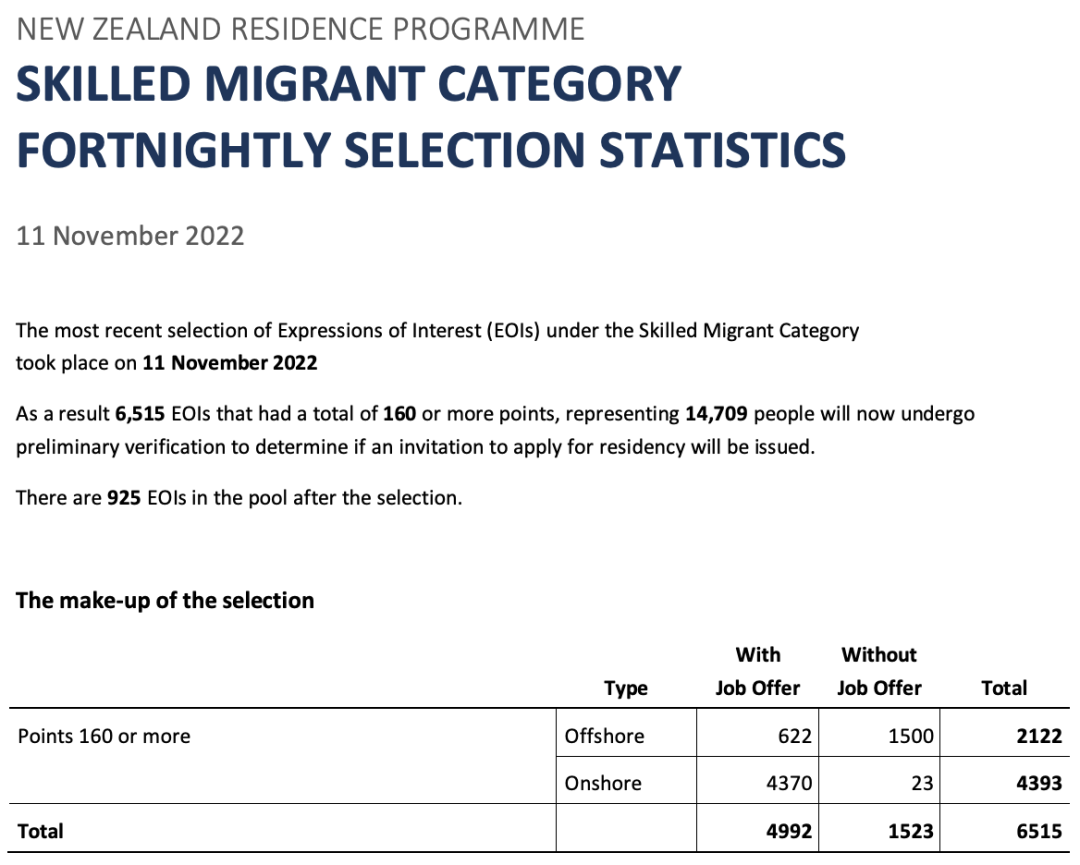Image resolution: width=1080 pixels, height=865 pixels.
Task: Click the 'Total' column header
Action: [x=1004, y=688]
